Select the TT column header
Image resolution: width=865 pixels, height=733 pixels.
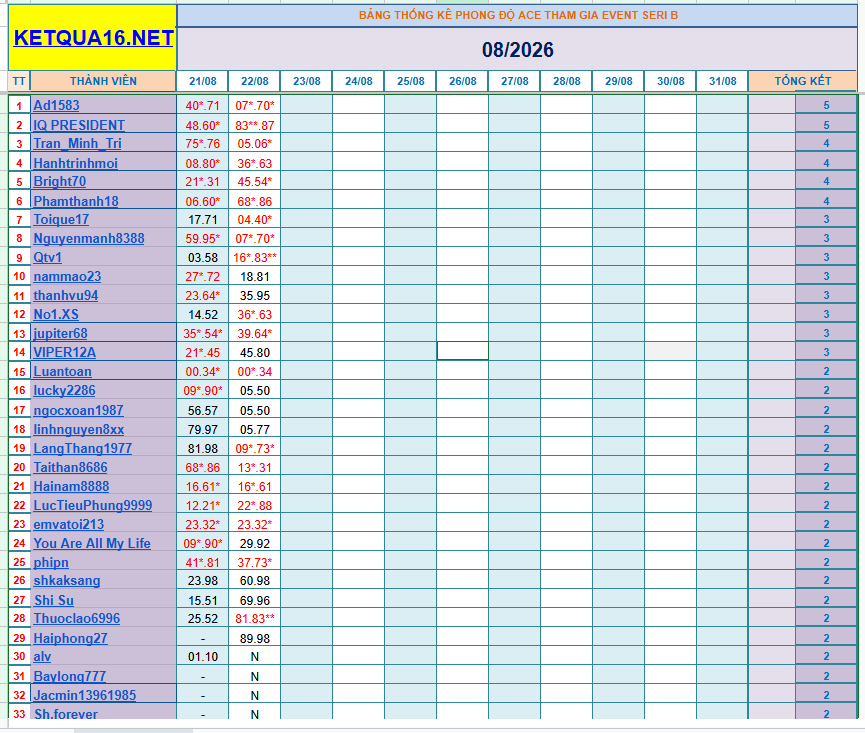click(x=19, y=81)
